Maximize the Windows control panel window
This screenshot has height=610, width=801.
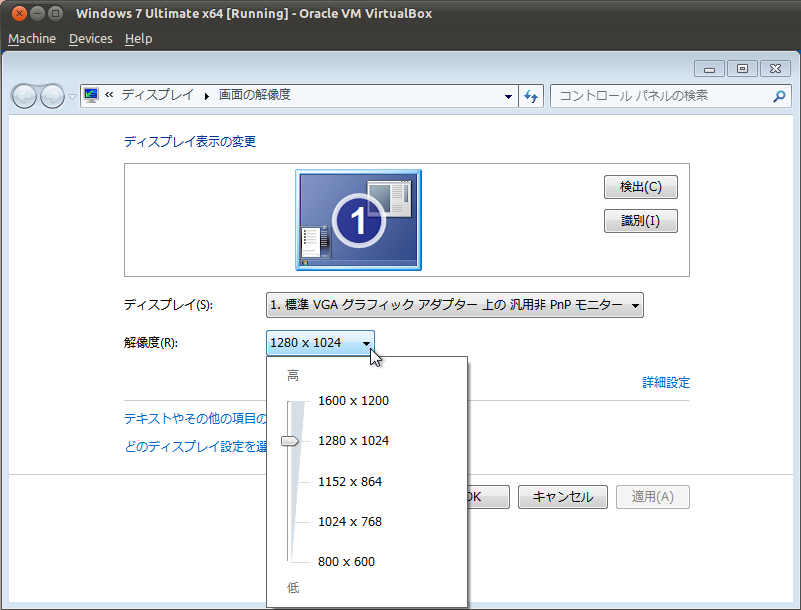(742, 69)
